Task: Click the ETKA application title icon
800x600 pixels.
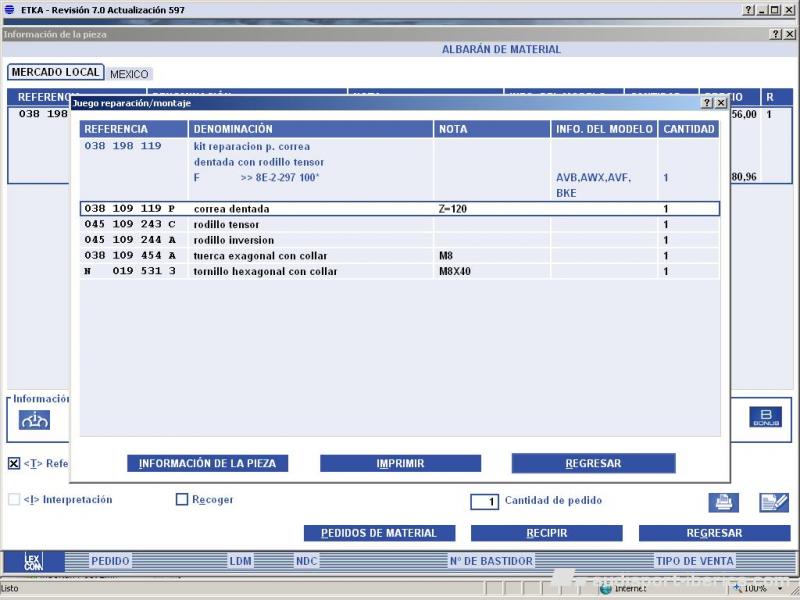Action: click(9, 9)
